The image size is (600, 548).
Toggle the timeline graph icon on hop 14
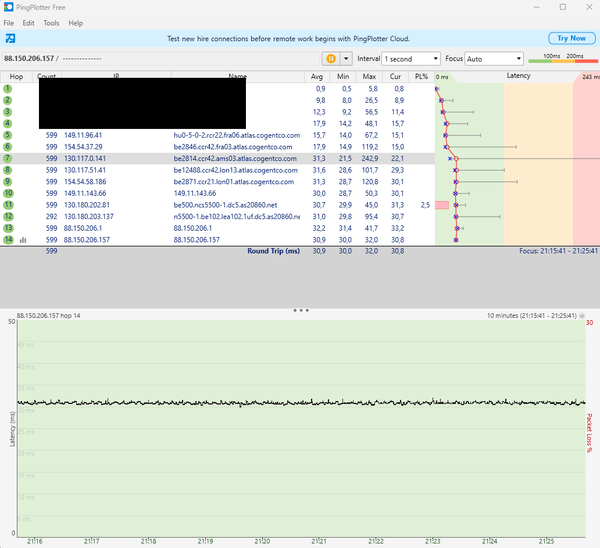tap(23, 240)
